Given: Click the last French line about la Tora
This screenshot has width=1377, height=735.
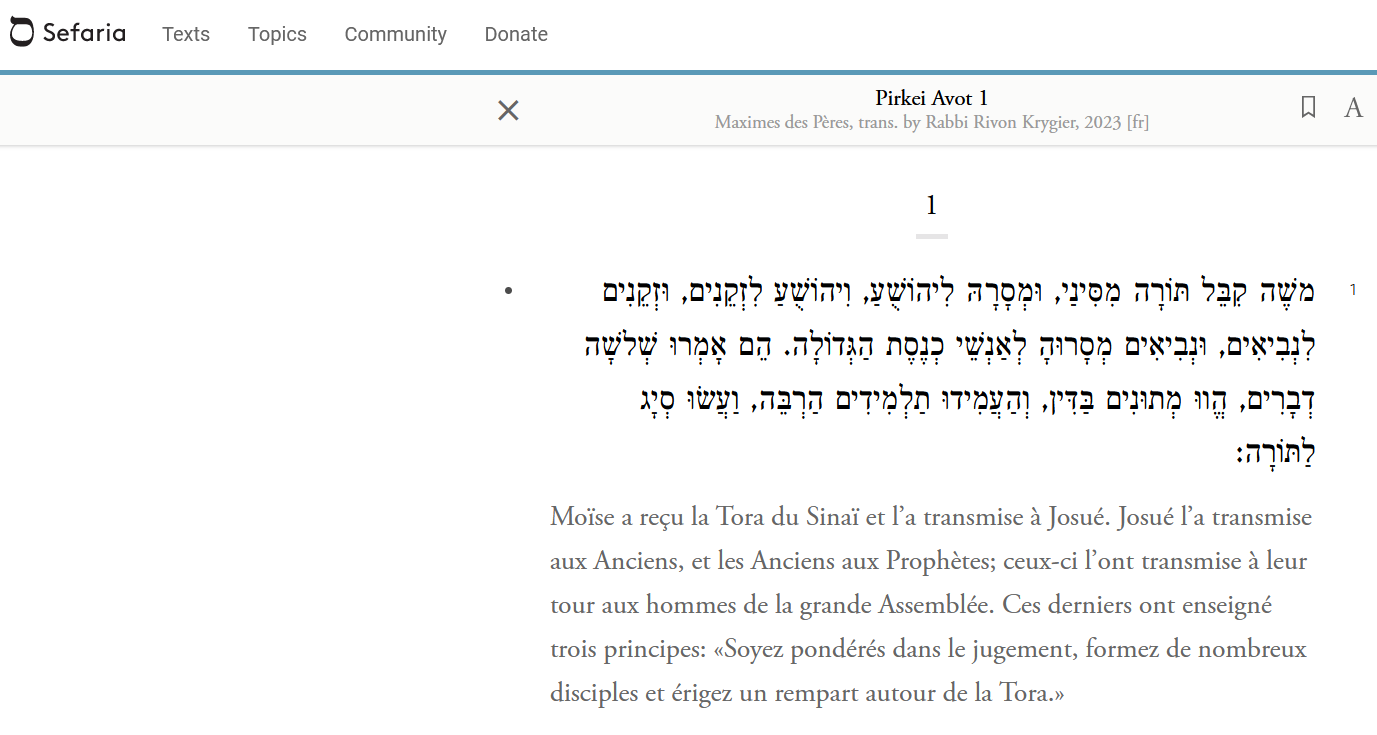Looking at the screenshot, I should (x=806, y=692).
